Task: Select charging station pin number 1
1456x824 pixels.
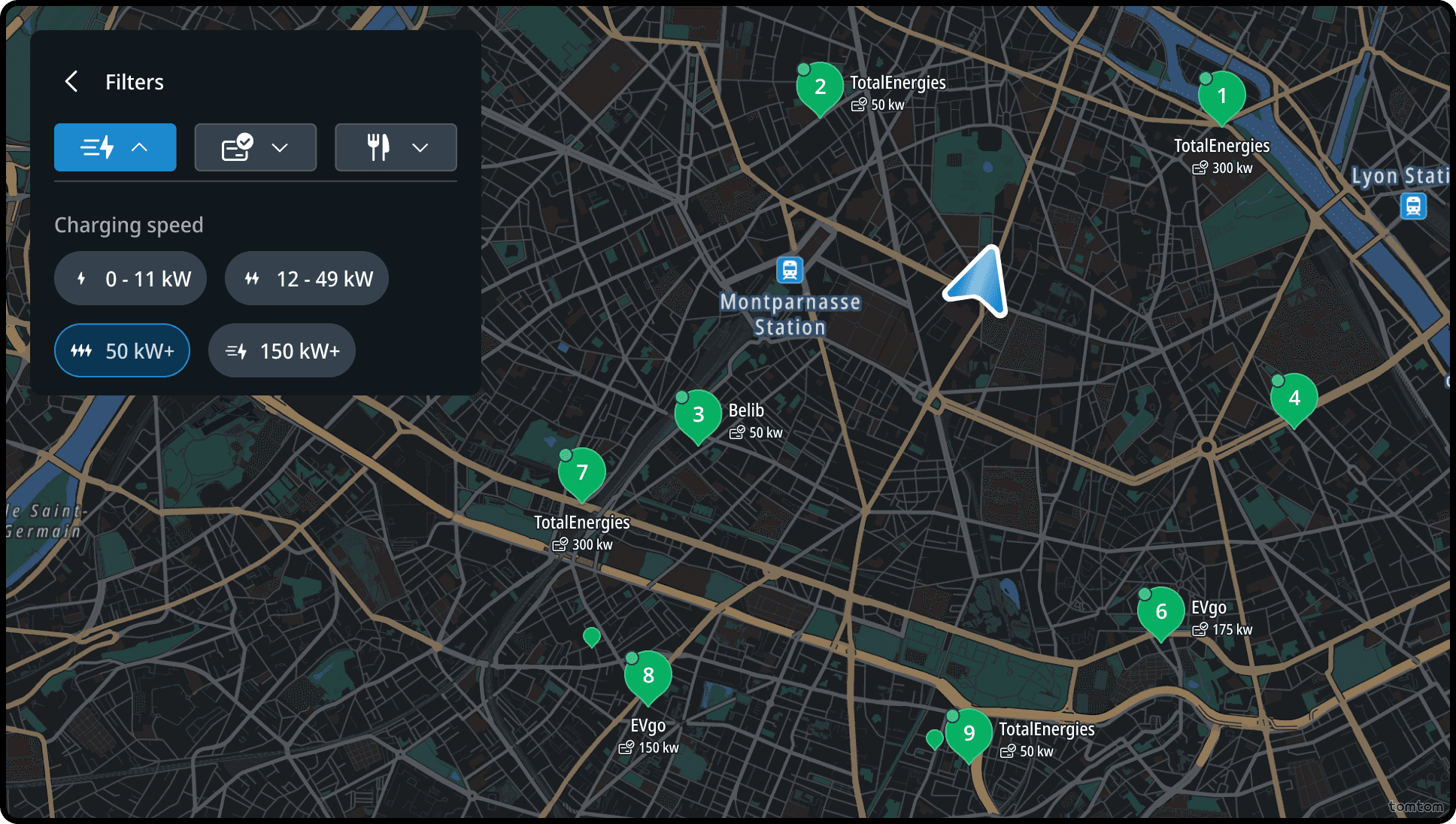Action: pos(1221,96)
